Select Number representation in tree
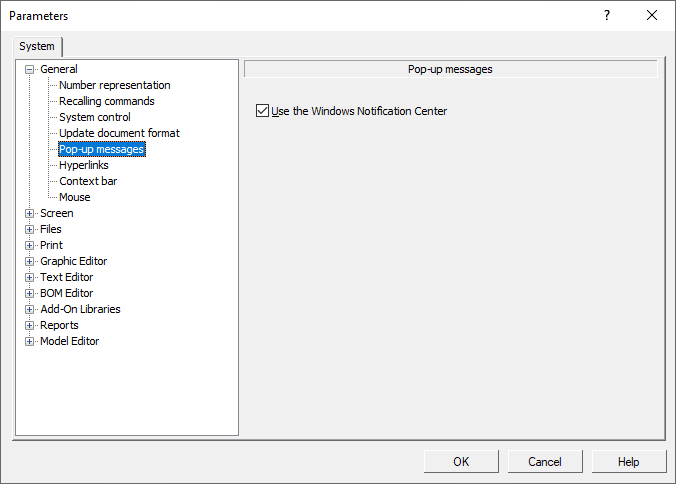676x484 pixels. pyautogui.click(x=114, y=85)
